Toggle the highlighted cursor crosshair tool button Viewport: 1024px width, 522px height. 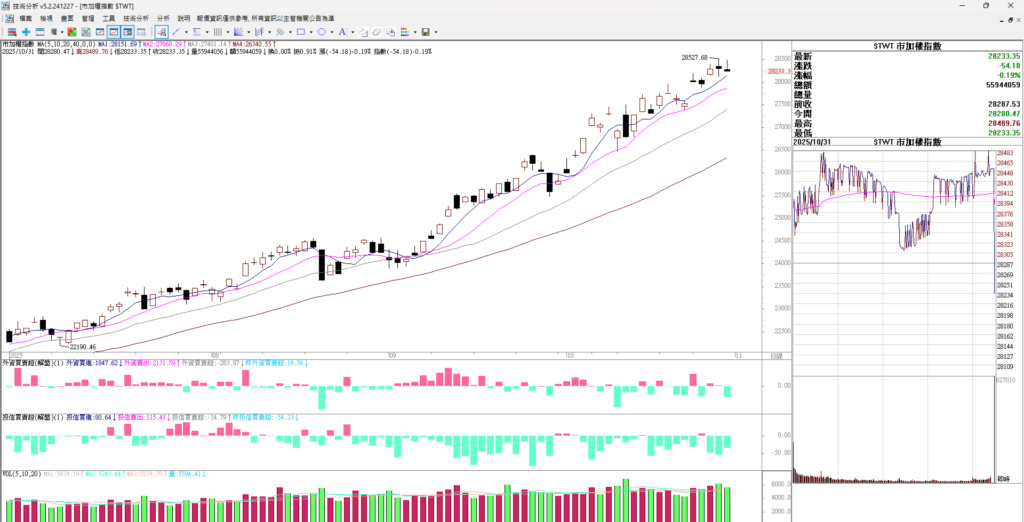(x=161, y=32)
